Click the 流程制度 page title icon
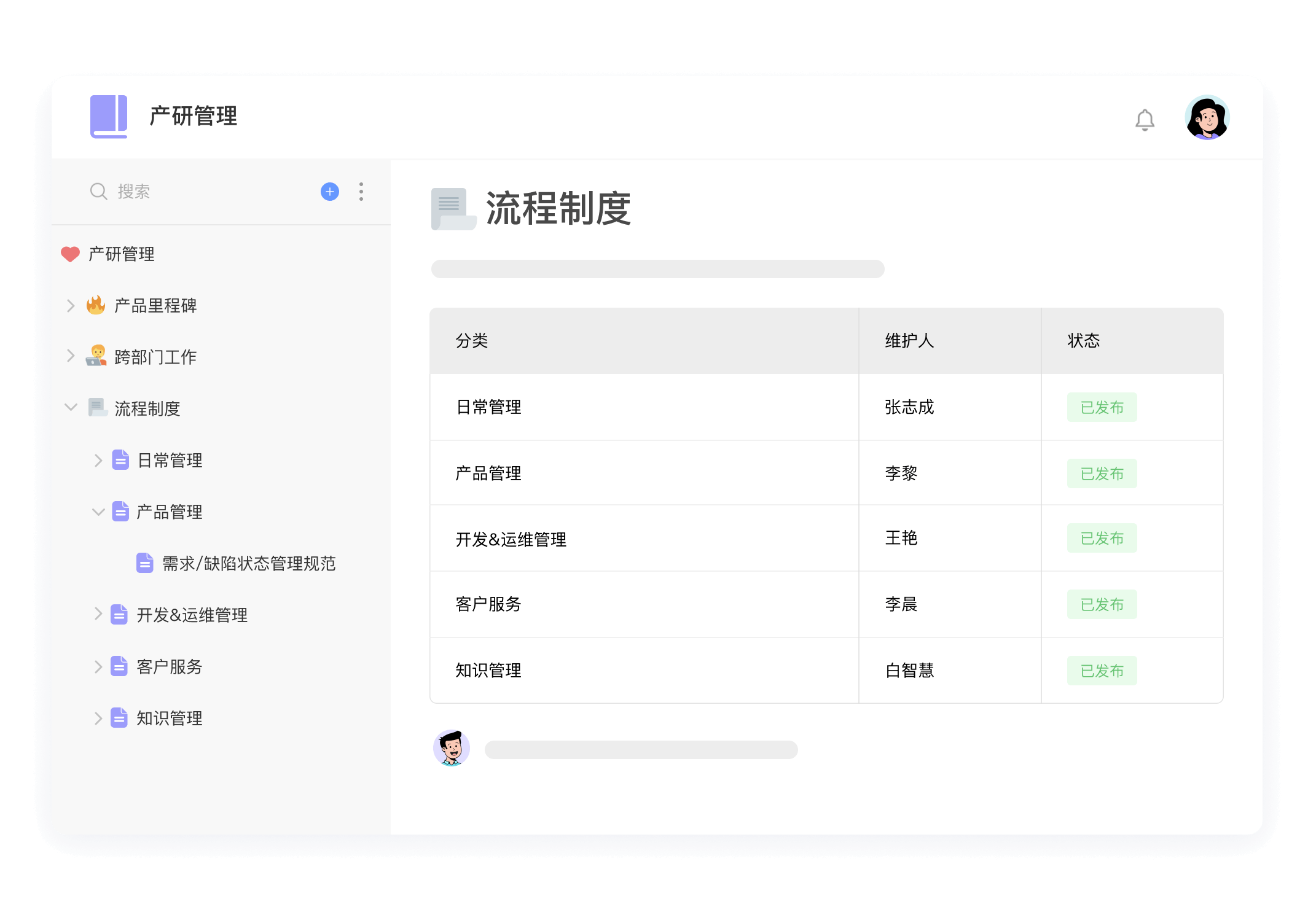The height and width of the screenshot is (923, 1316). pyautogui.click(x=453, y=209)
